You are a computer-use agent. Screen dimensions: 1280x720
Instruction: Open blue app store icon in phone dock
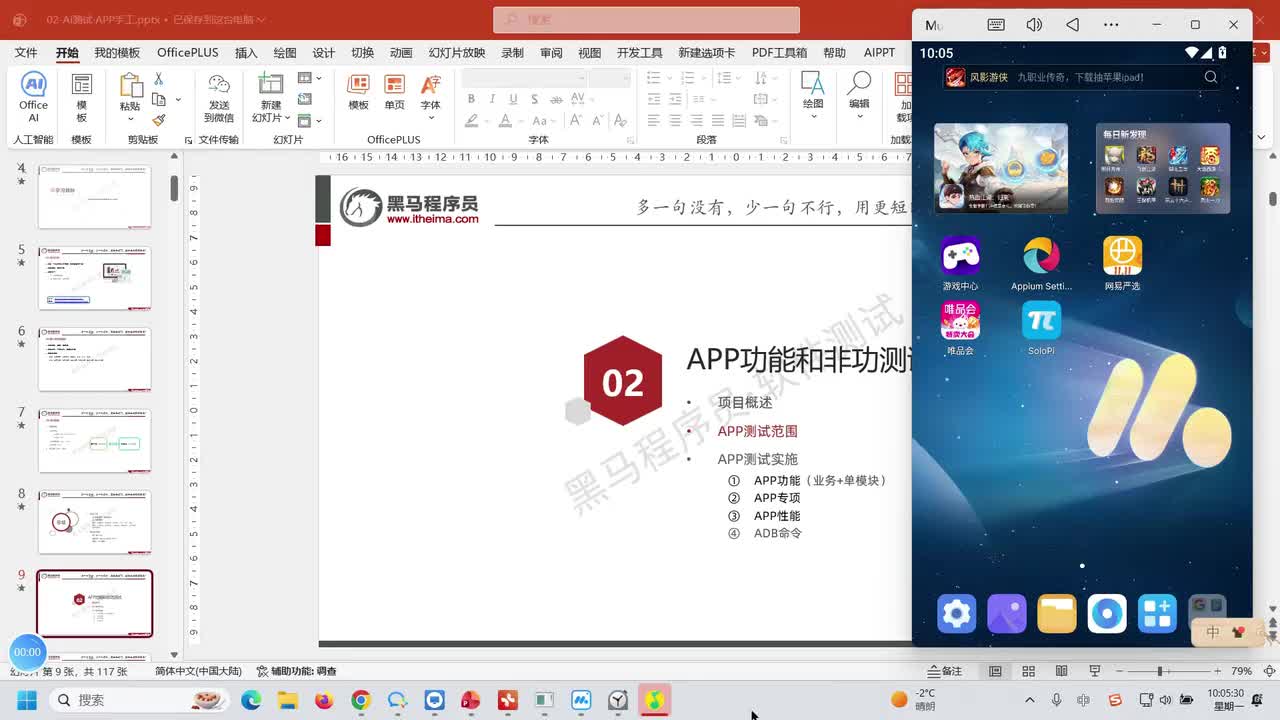pos(1157,613)
